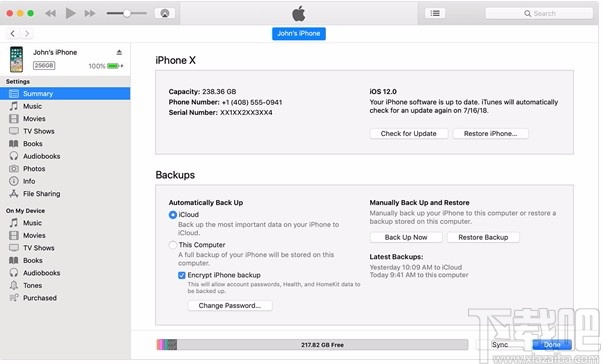Click 'Yesterday 10:09 AM to iCloud' entry

[x=416, y=267]
